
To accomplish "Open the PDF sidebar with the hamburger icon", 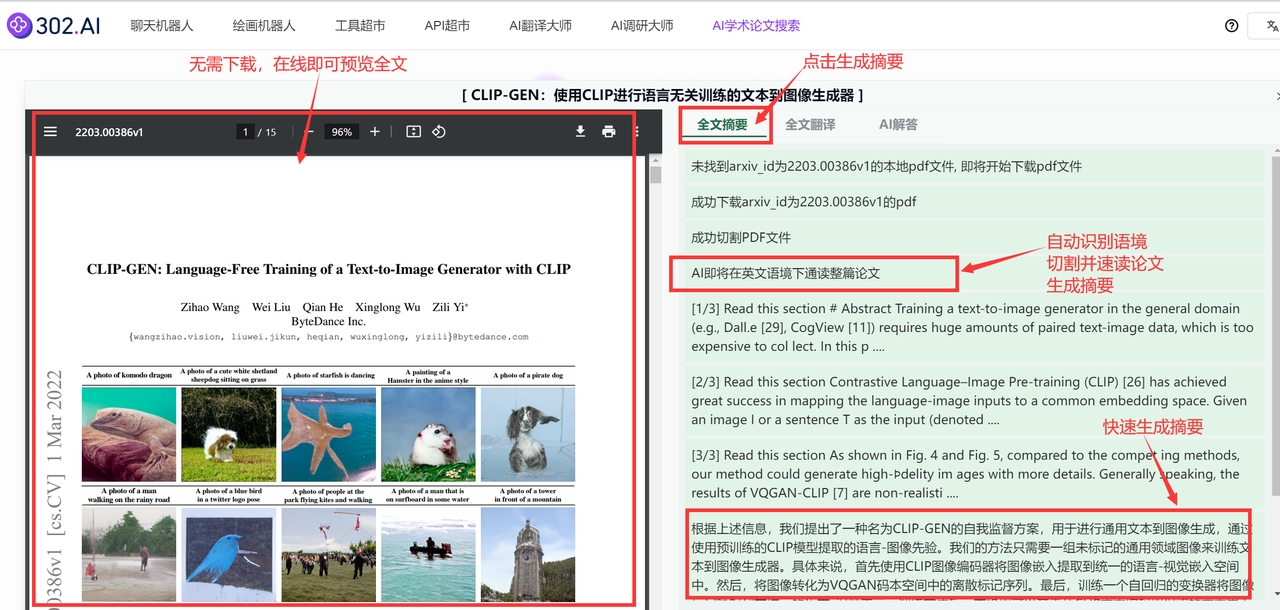I will tap(49, 131).
